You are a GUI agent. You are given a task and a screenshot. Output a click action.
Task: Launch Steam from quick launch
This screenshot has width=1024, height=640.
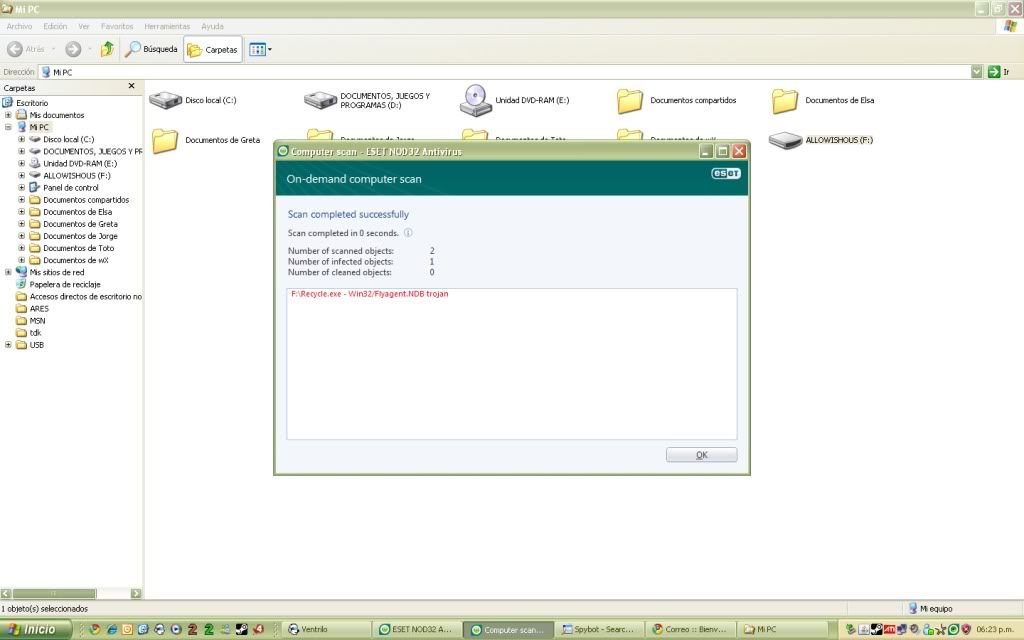coord(242,630)
